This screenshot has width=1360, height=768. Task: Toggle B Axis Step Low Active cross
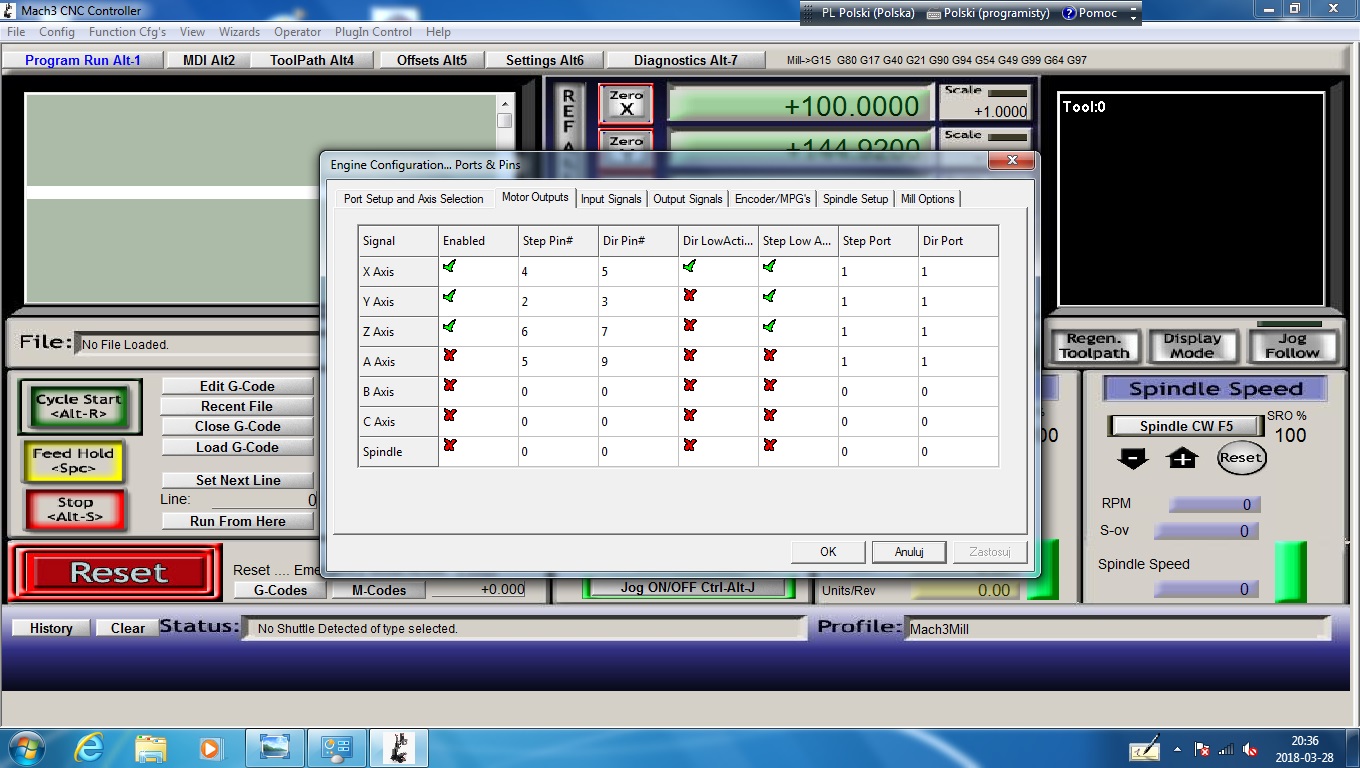coord(770,385)
